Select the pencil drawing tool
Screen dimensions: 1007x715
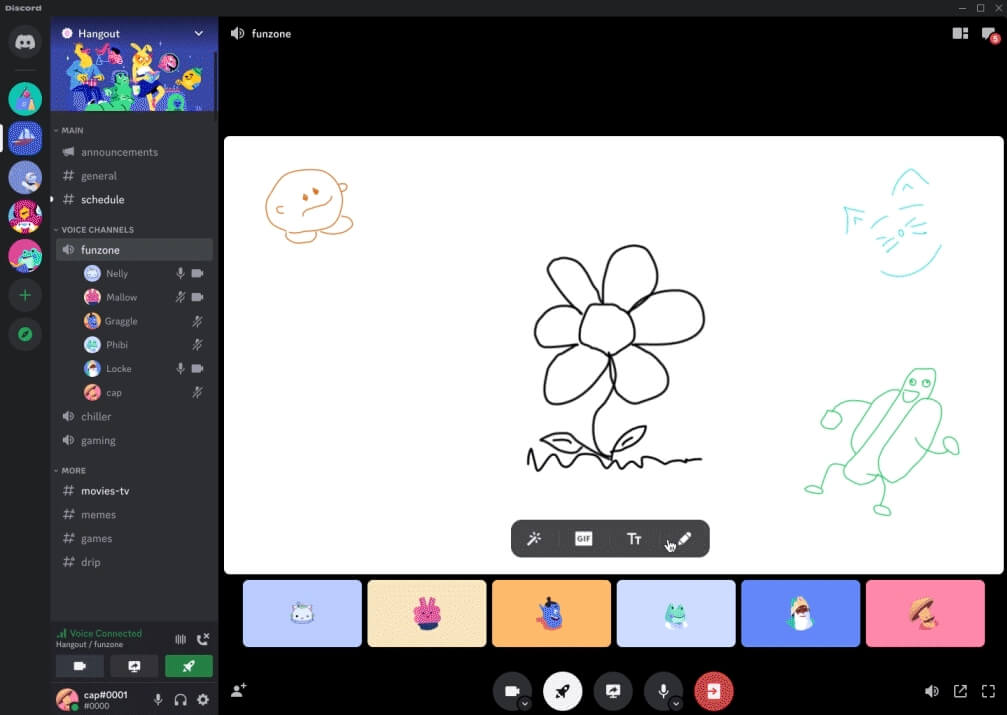click(x=684, y=538)
